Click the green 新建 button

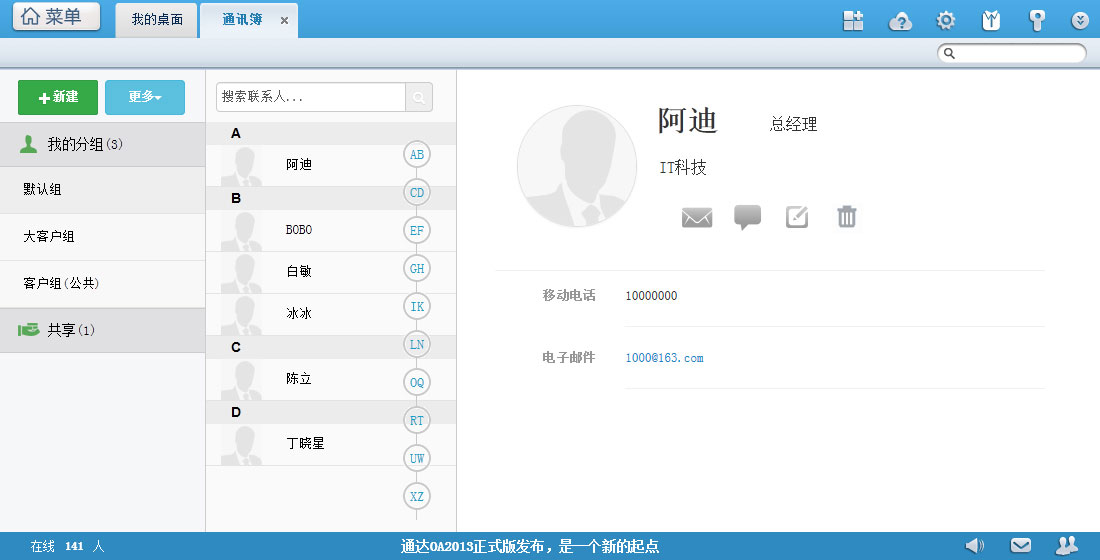pos(58,97)
